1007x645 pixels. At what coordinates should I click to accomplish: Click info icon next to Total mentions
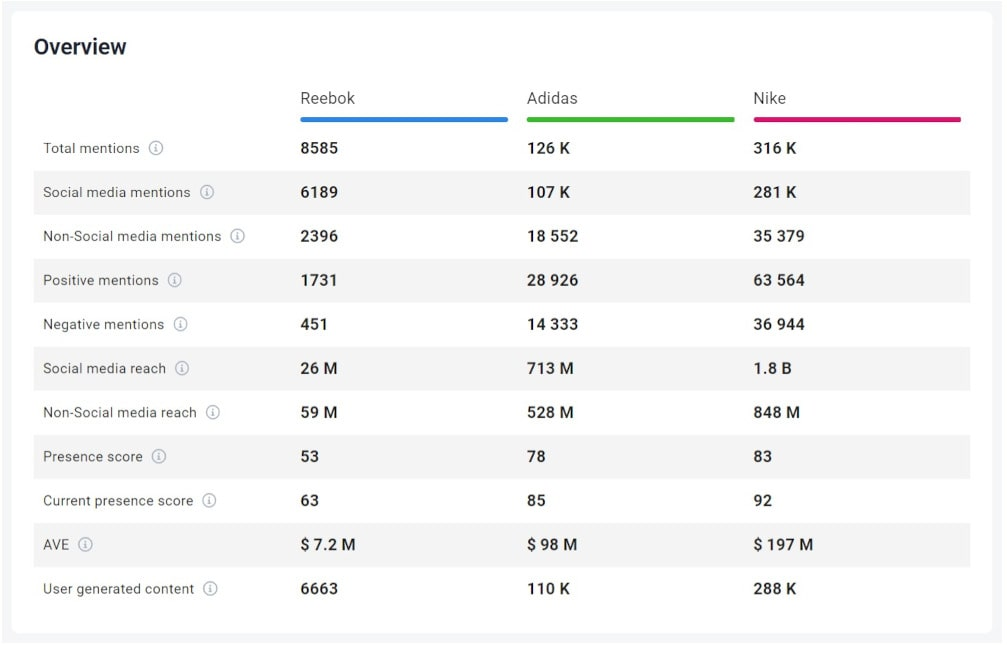pyautogui.click(x=156, y=148)
